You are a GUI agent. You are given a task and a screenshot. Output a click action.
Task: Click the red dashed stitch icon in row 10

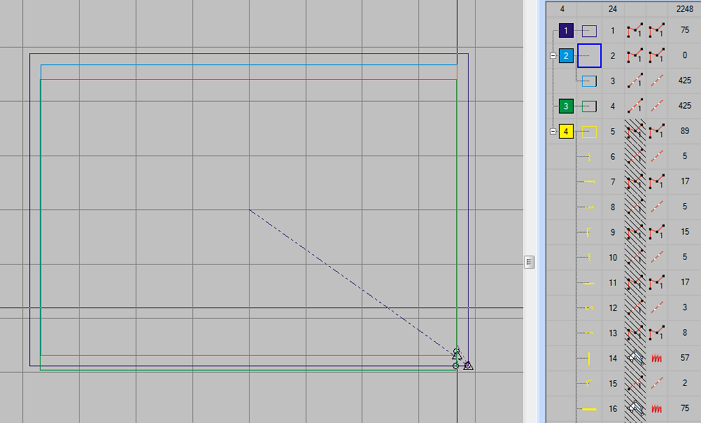(657, 257)
